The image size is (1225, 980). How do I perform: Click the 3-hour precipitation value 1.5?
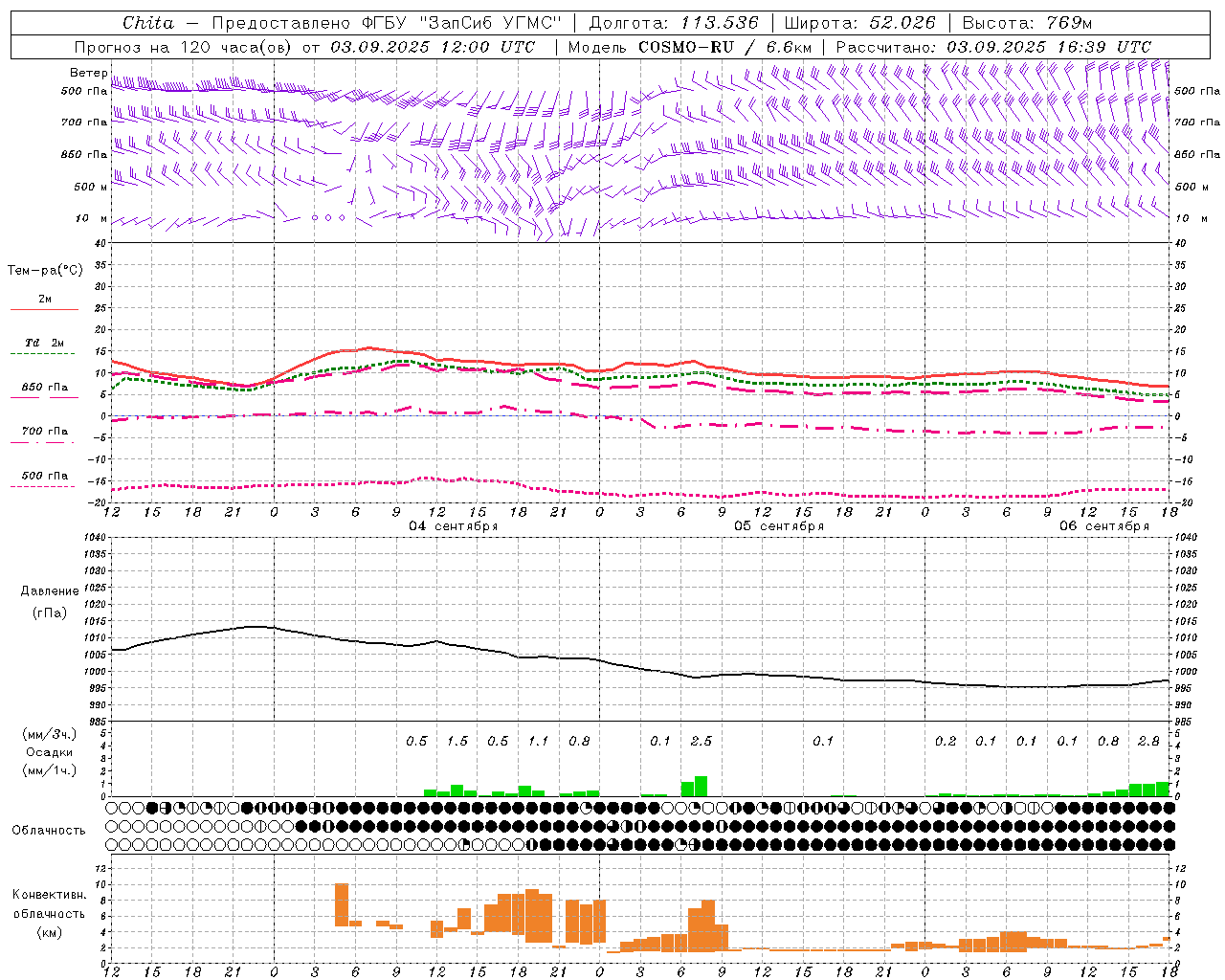coord(457,742)
